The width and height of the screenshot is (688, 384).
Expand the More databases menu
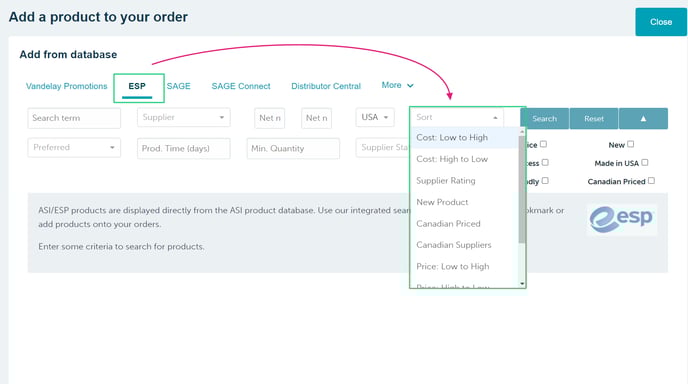(397, 85)
